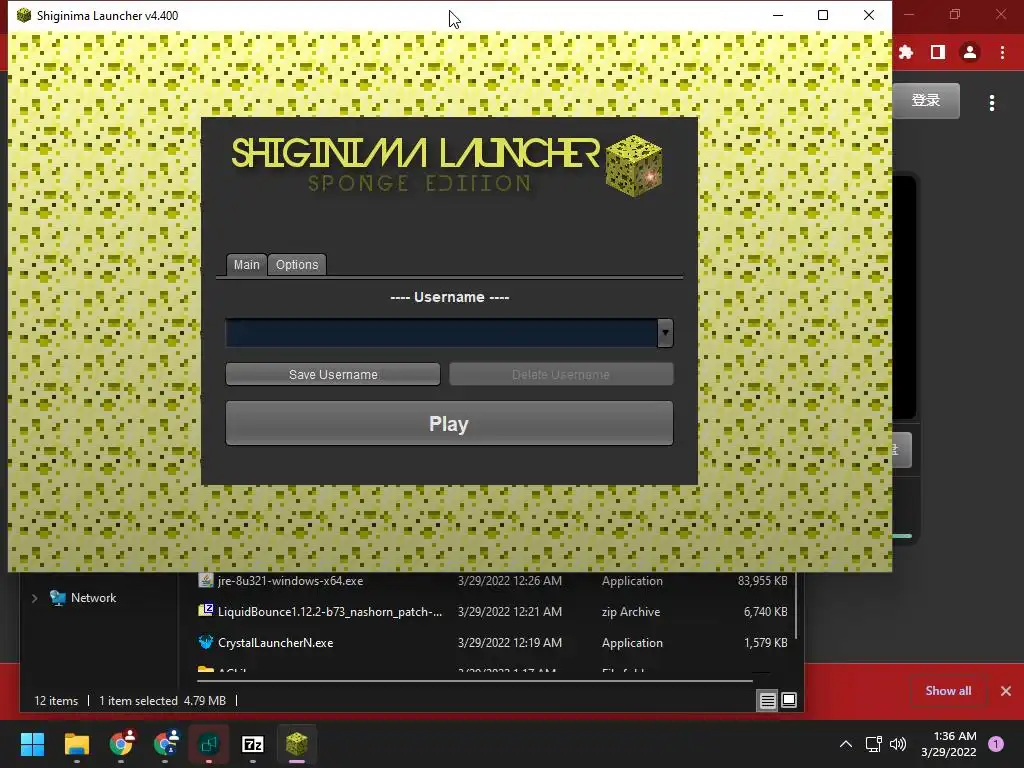Open second Chrome taskbar icon
This screenshot has width=1024, height=768.
pos(165,744)
